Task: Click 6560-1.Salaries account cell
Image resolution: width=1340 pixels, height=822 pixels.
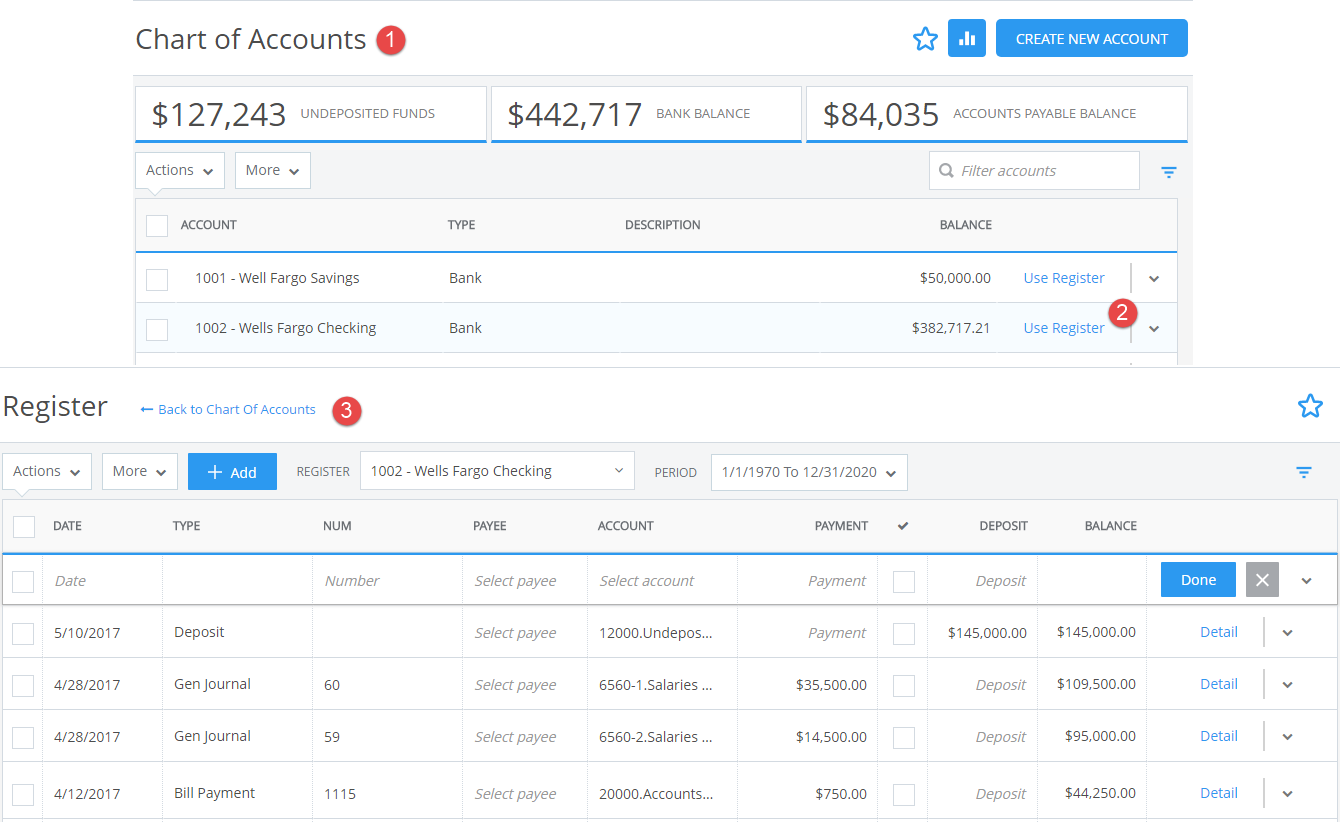Action: pyautogui.click(x=656, y=685)
